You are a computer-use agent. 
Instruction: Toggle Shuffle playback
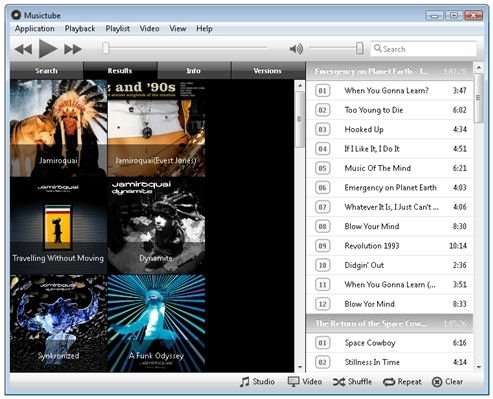352,382
